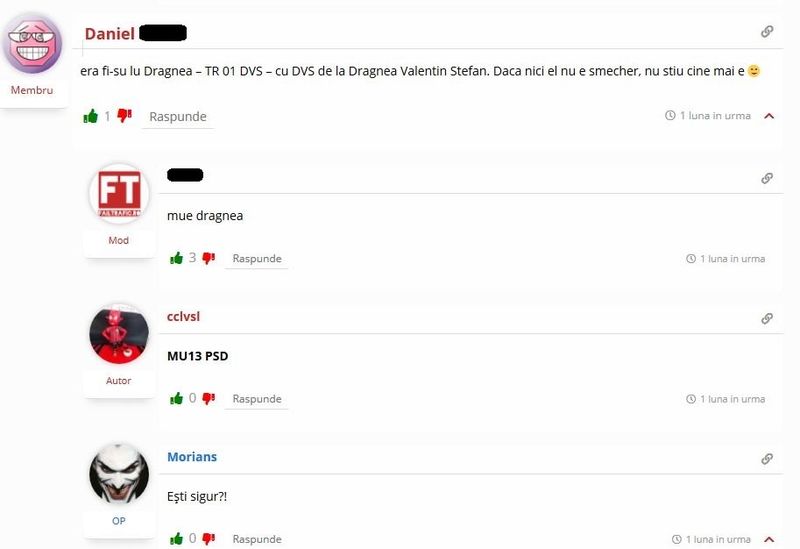Open link icon on cclvsl's comment

coord(767,318)
